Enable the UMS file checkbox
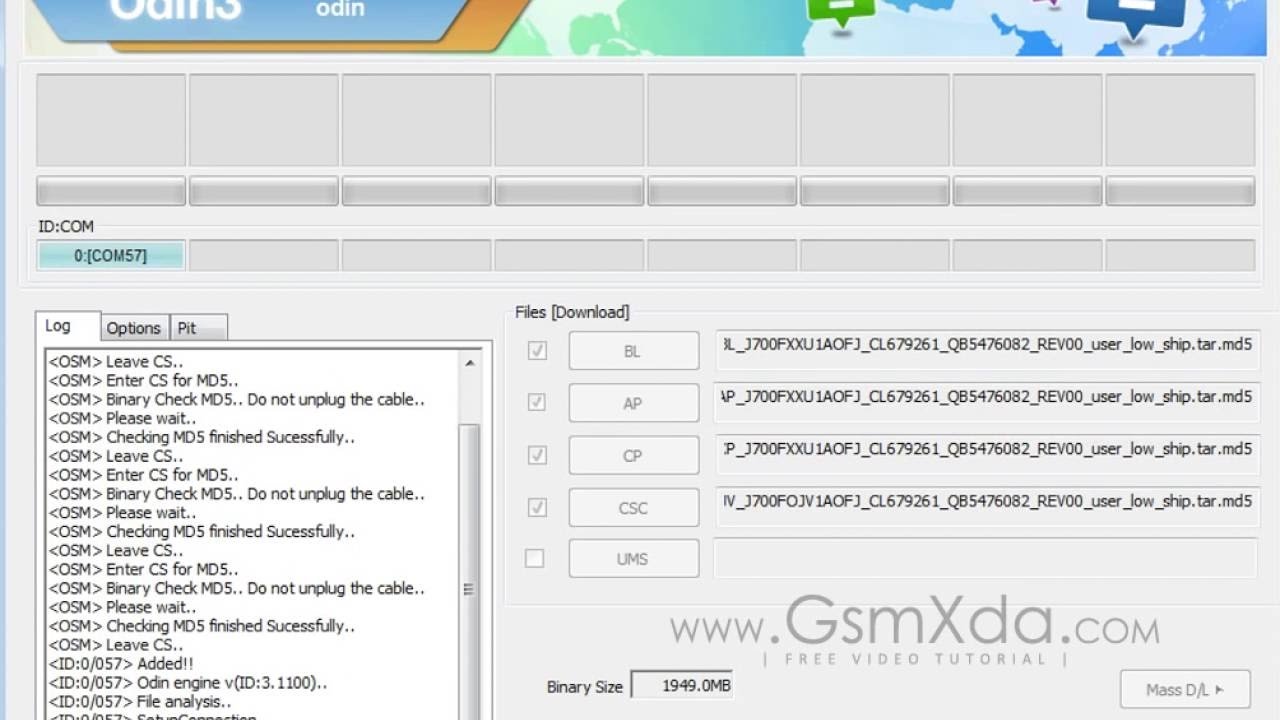Image resolution: width=1280 pixels, height=720 pixels. 535,558
